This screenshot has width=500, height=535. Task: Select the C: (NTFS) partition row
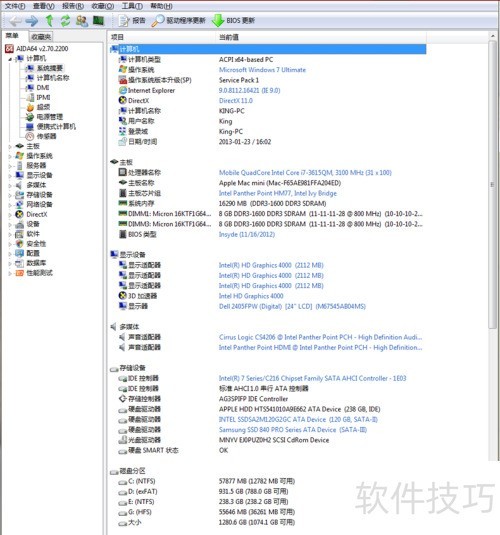pos(268,481)
